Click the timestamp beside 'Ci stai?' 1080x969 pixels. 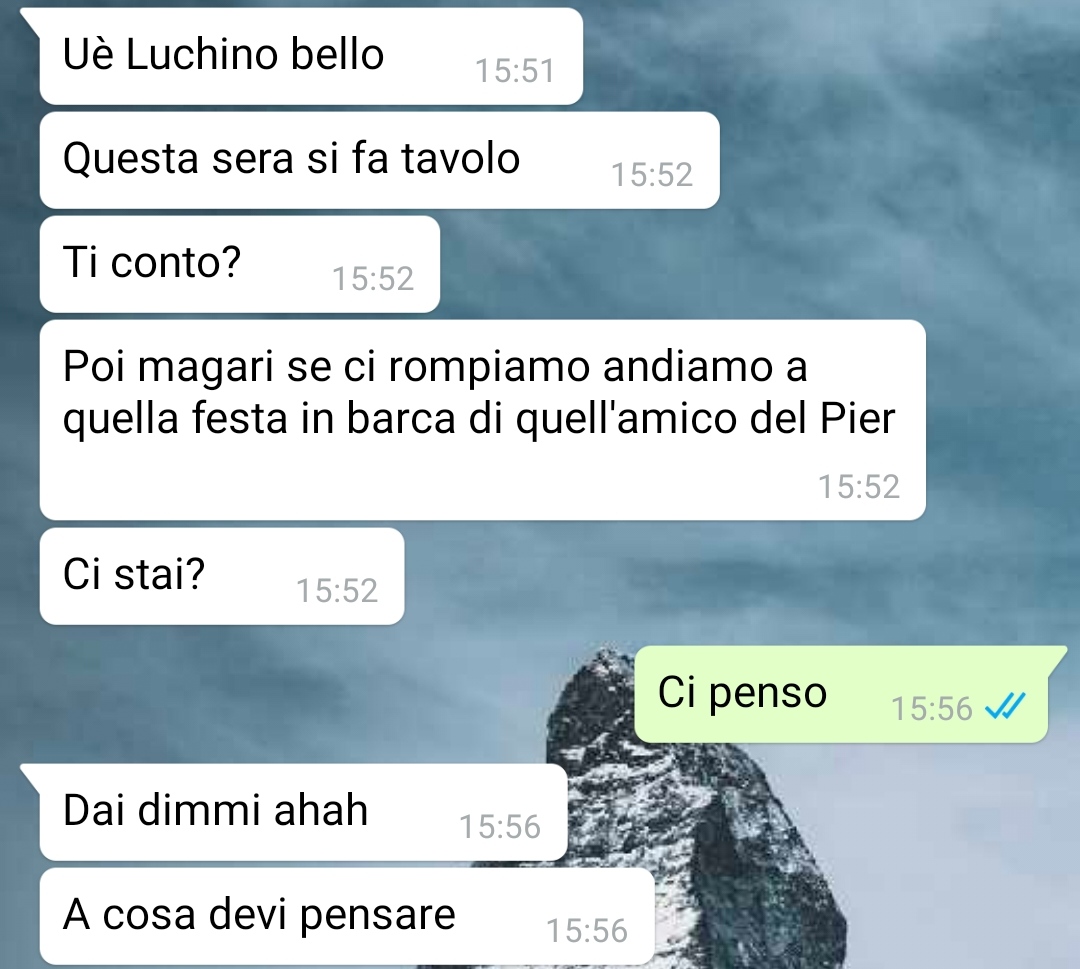(337, 591)
